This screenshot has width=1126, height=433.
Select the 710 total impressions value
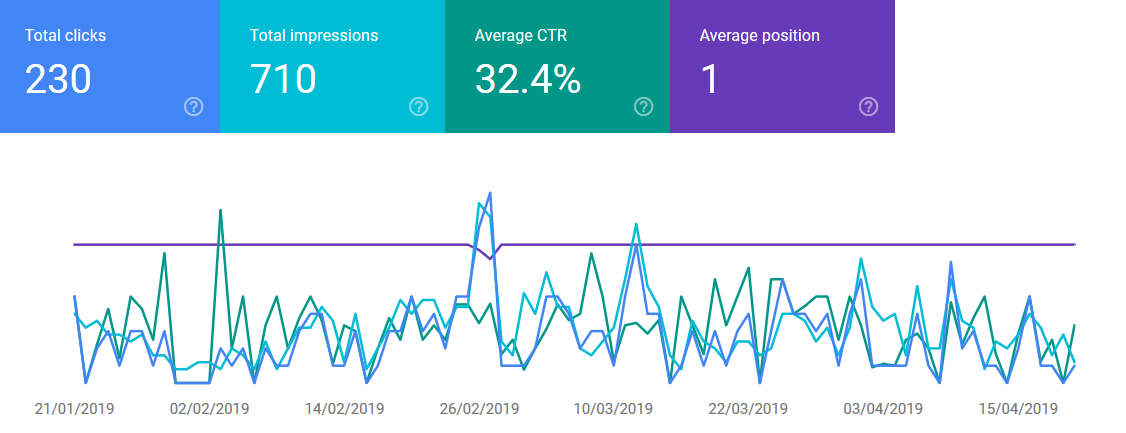(283, 79)
